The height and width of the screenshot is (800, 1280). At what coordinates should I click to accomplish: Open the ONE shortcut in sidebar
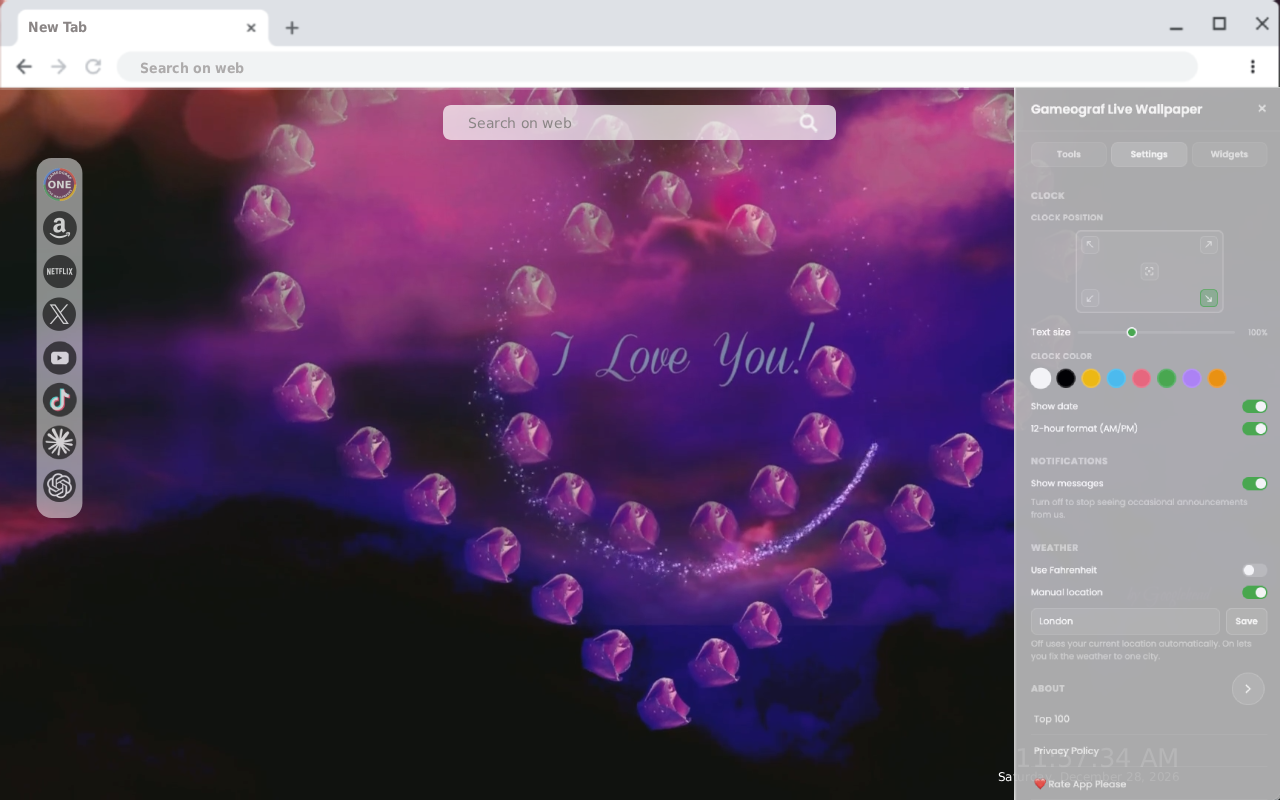(x=59, y=184)
